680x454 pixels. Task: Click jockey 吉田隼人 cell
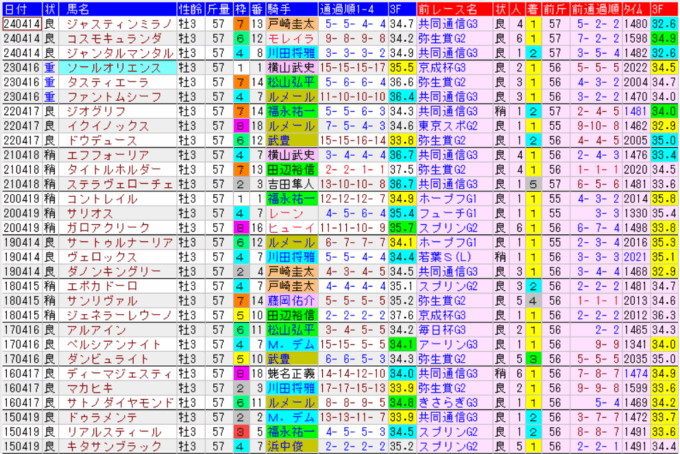(292, 184)
